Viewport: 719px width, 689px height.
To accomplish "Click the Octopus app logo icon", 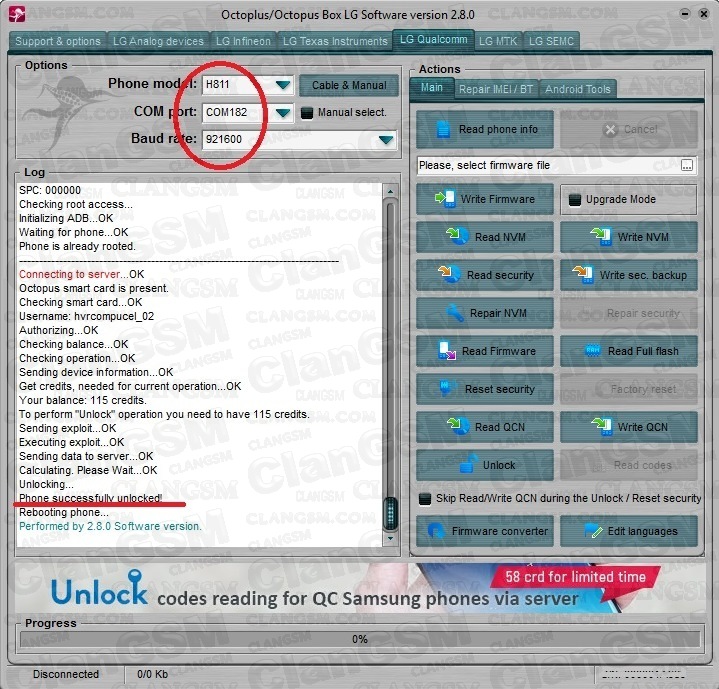I will point(17,14).
